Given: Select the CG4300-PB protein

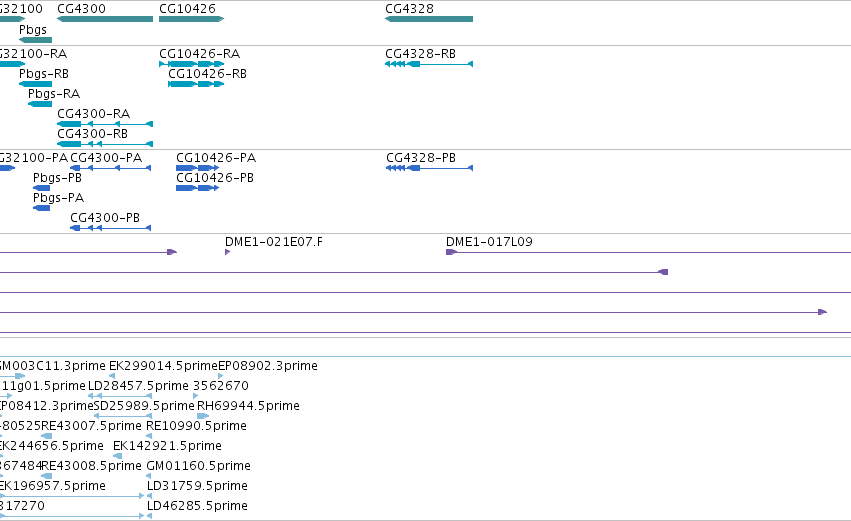Looking at the screenshot, I should (110, 228).
